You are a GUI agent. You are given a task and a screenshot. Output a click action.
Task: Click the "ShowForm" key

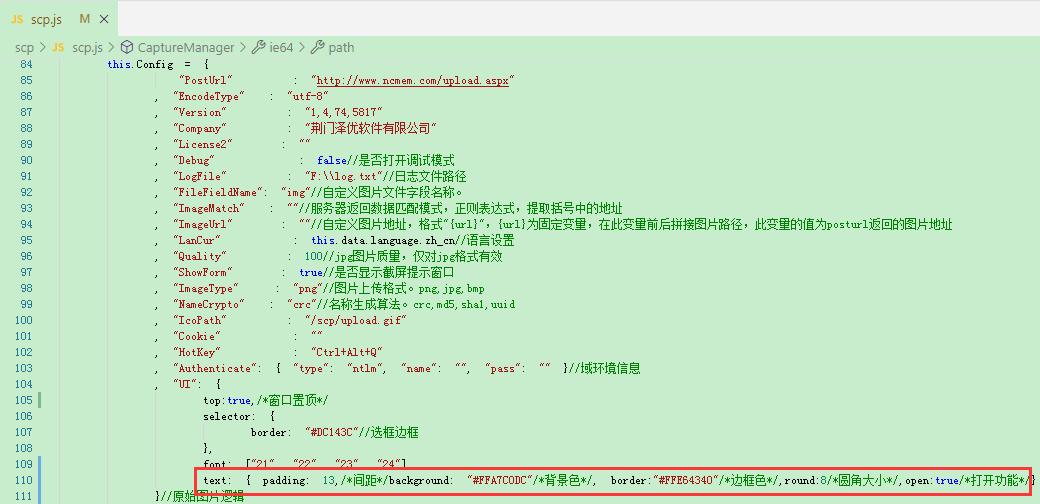pyautogui.click(x=203, y=271)
